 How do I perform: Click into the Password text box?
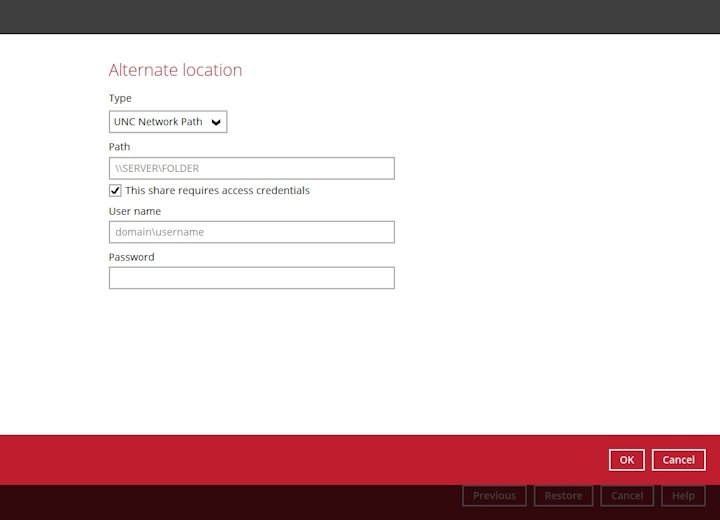pyautogui.click(x=251, y=278)
